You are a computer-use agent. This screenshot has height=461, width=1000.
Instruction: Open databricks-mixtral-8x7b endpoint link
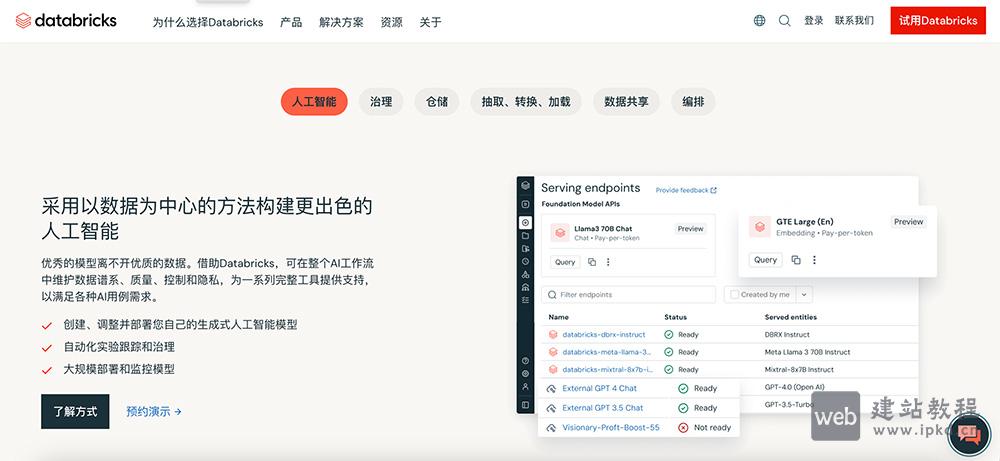point(608,370)
